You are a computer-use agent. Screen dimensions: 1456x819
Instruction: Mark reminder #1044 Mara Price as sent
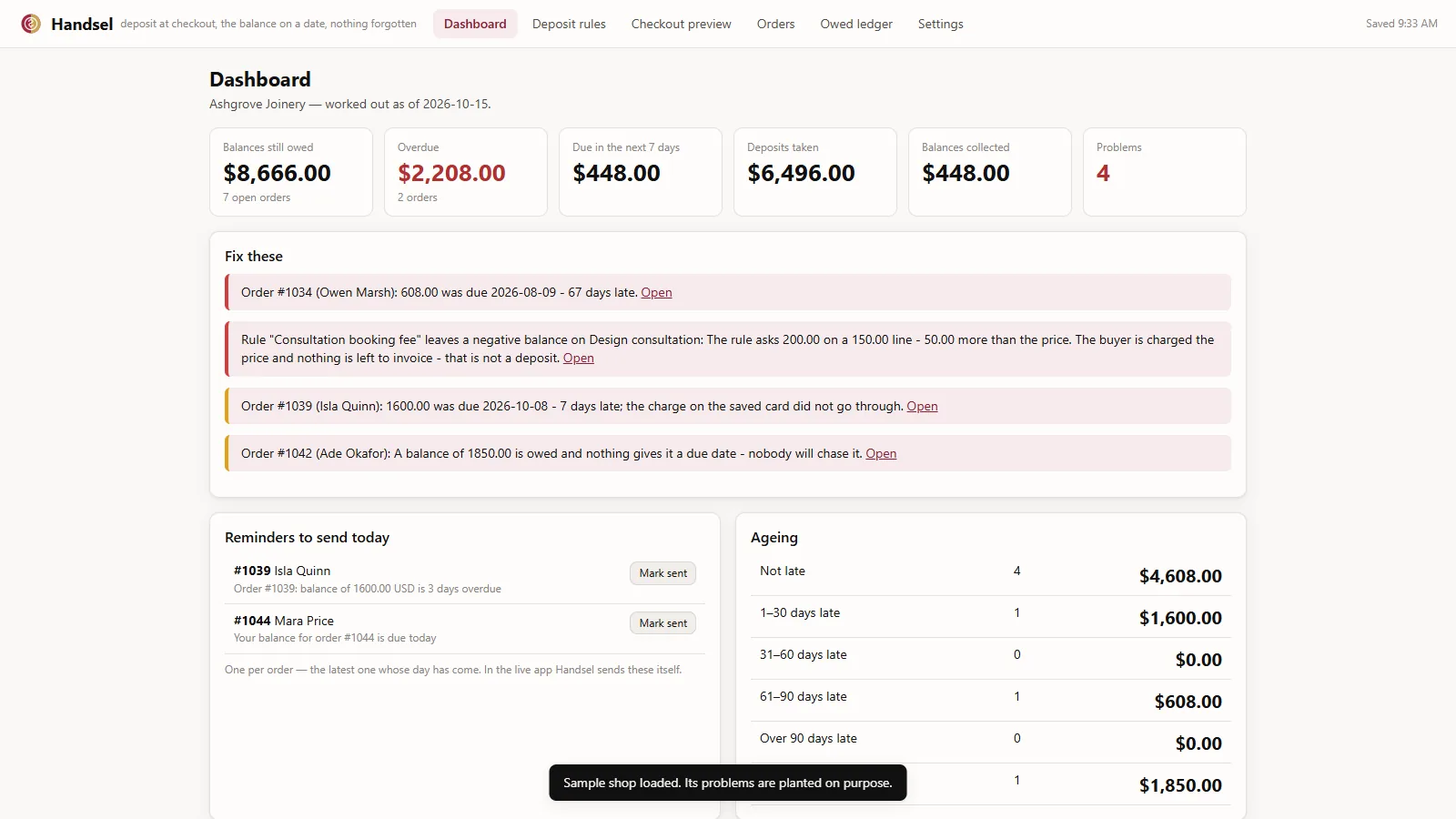pos(662,623)
